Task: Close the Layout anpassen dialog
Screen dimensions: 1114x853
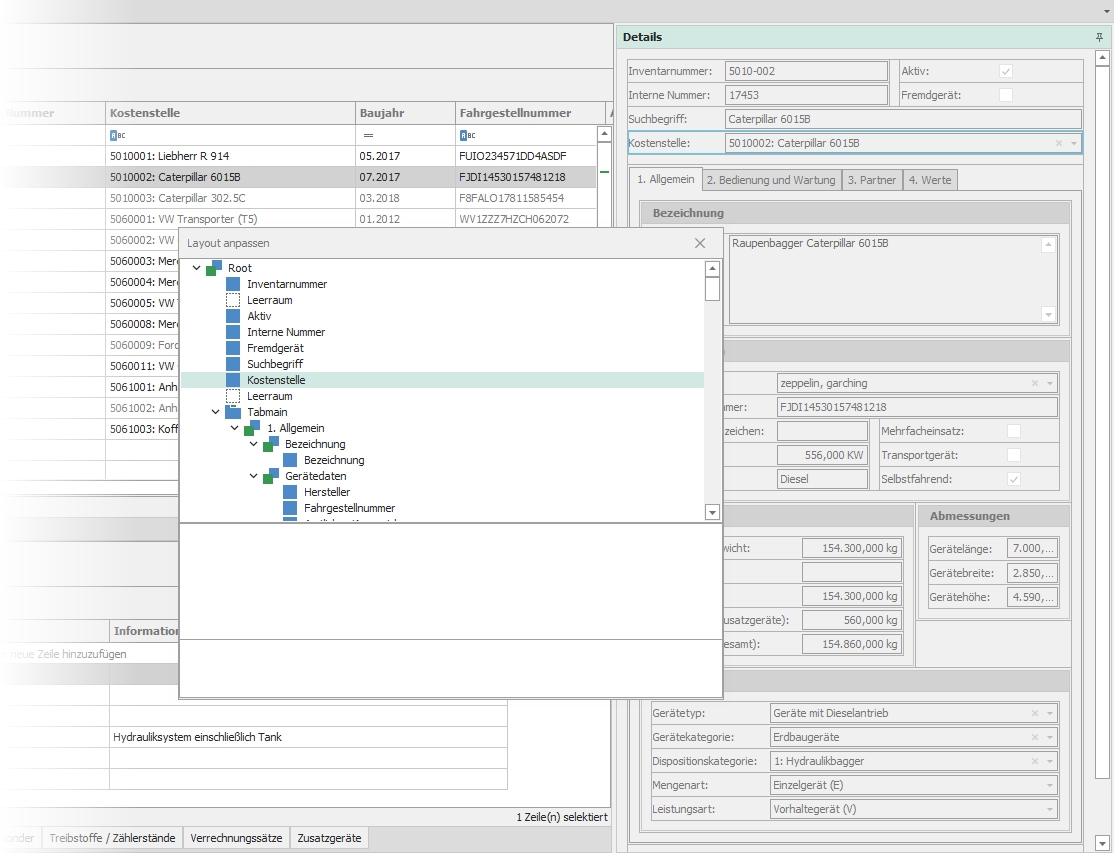Action: [699, 243]
